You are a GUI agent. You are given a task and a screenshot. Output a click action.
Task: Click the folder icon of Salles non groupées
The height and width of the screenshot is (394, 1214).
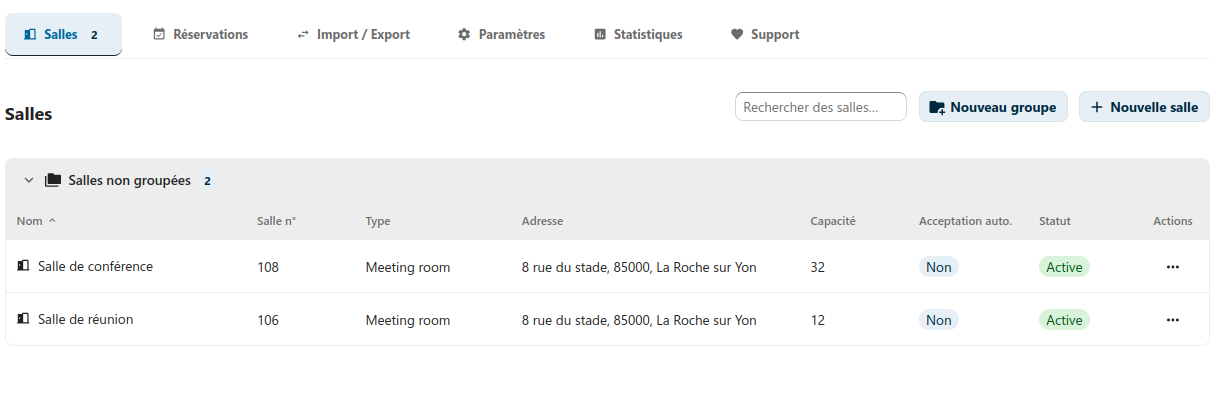(53, 181)
